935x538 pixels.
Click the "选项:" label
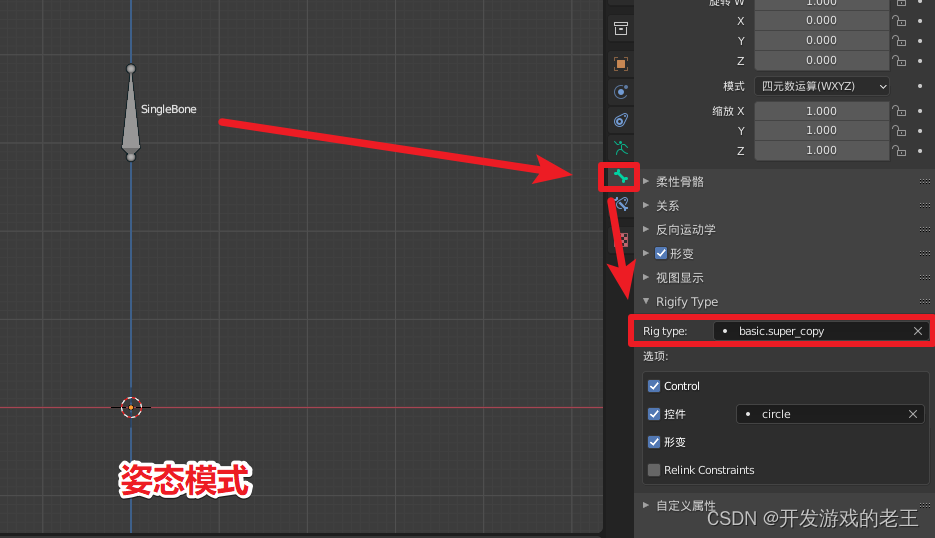pos(655,356)
